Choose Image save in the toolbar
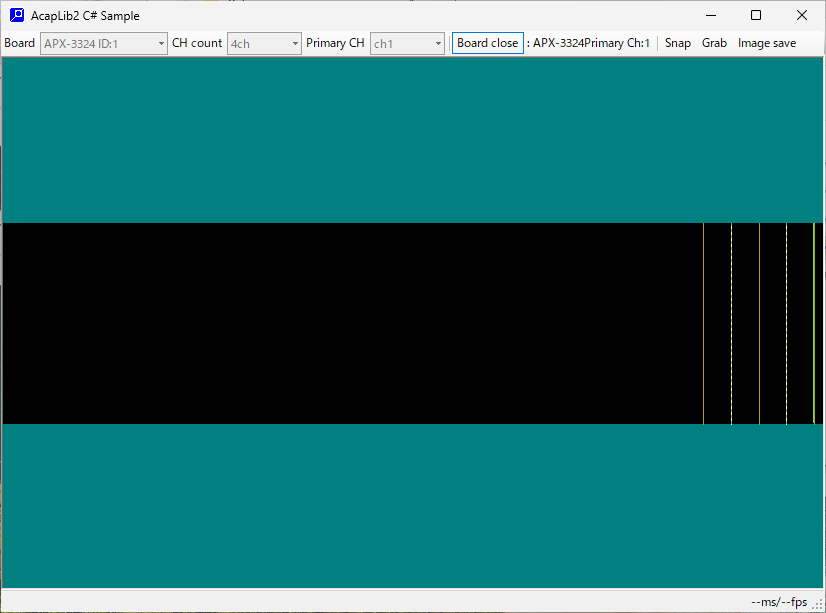This screenshot has height=613, width=826. [767, 43]
